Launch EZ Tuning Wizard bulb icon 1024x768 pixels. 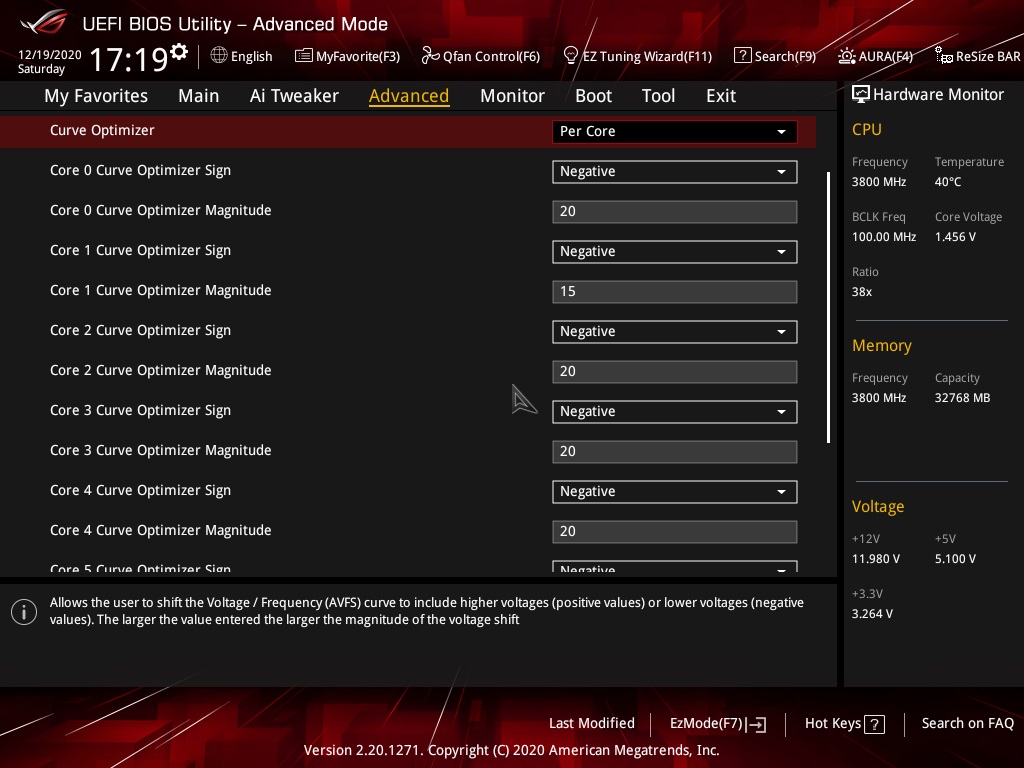pyautogui.click(x=571, y=56)
